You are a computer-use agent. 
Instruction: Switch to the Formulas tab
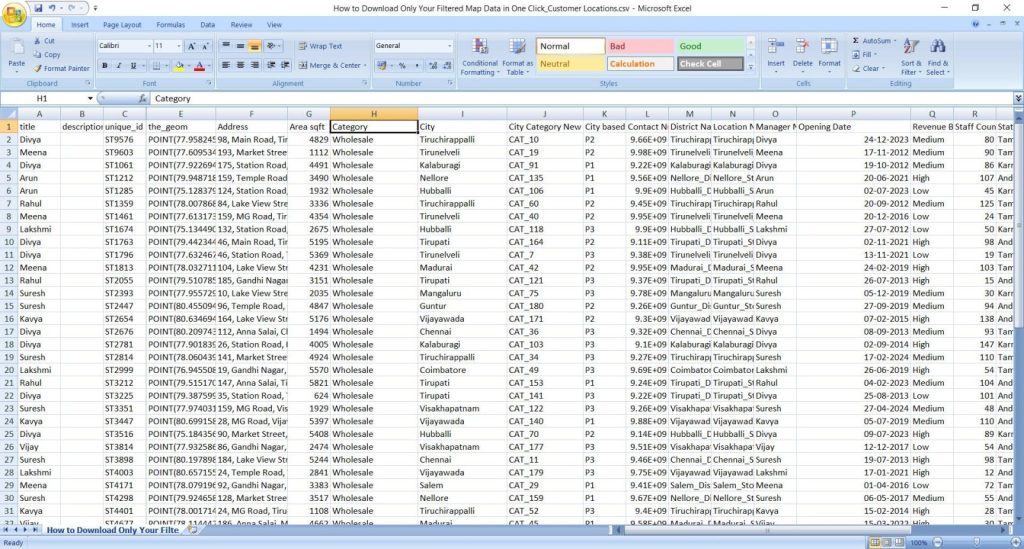click(170, 25)
